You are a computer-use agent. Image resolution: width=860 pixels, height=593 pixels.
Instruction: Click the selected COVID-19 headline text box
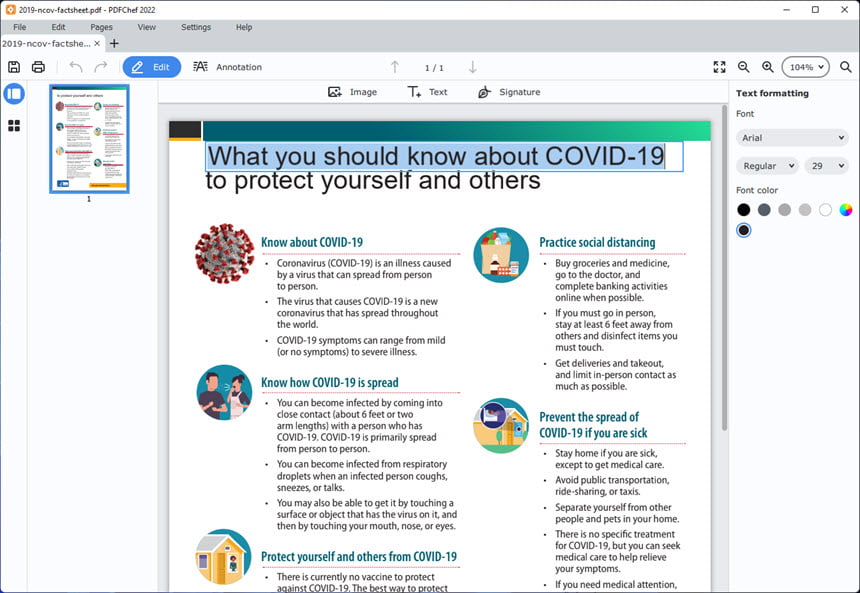pos(444,156)
